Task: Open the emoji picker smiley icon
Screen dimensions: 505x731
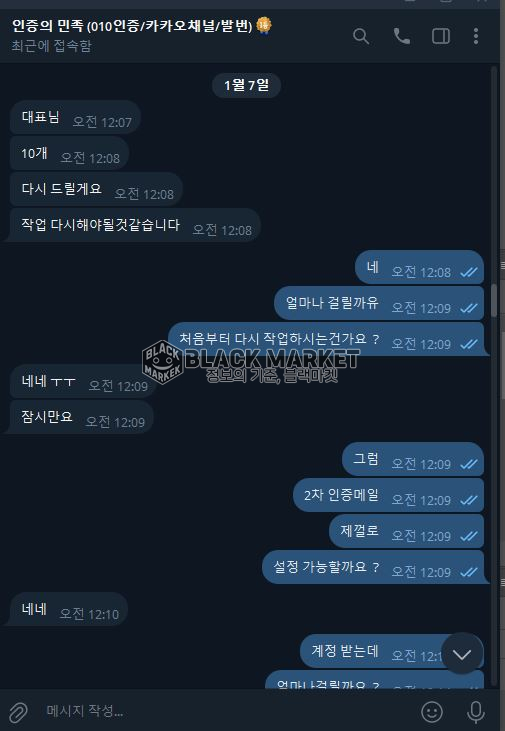Action: click(x=432, y=711)
